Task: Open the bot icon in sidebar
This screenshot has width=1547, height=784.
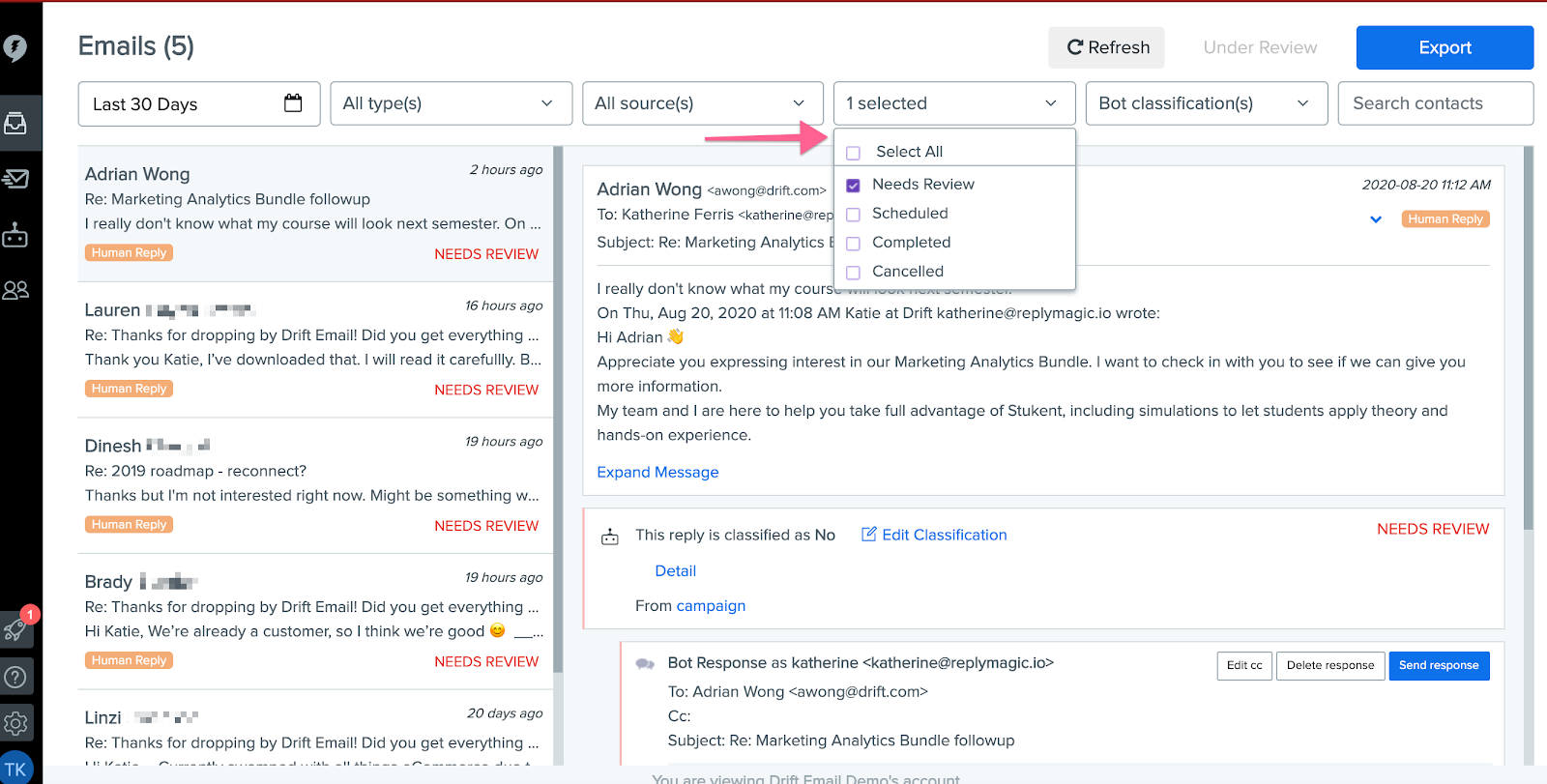Action: (x=15, y=235)
